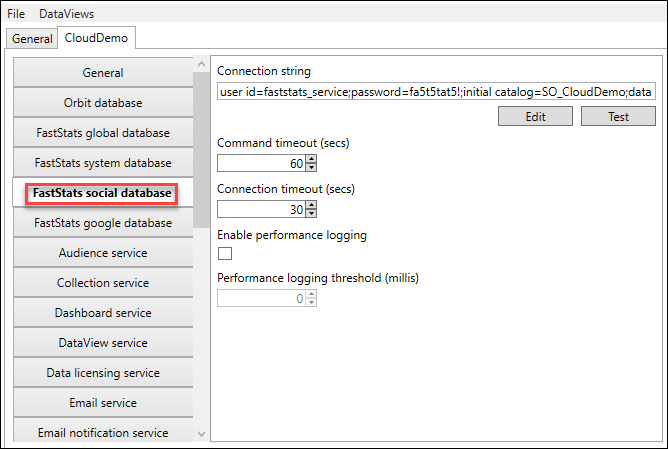
Task: Select FastStats social database section
Action: [x=102, y=193]
